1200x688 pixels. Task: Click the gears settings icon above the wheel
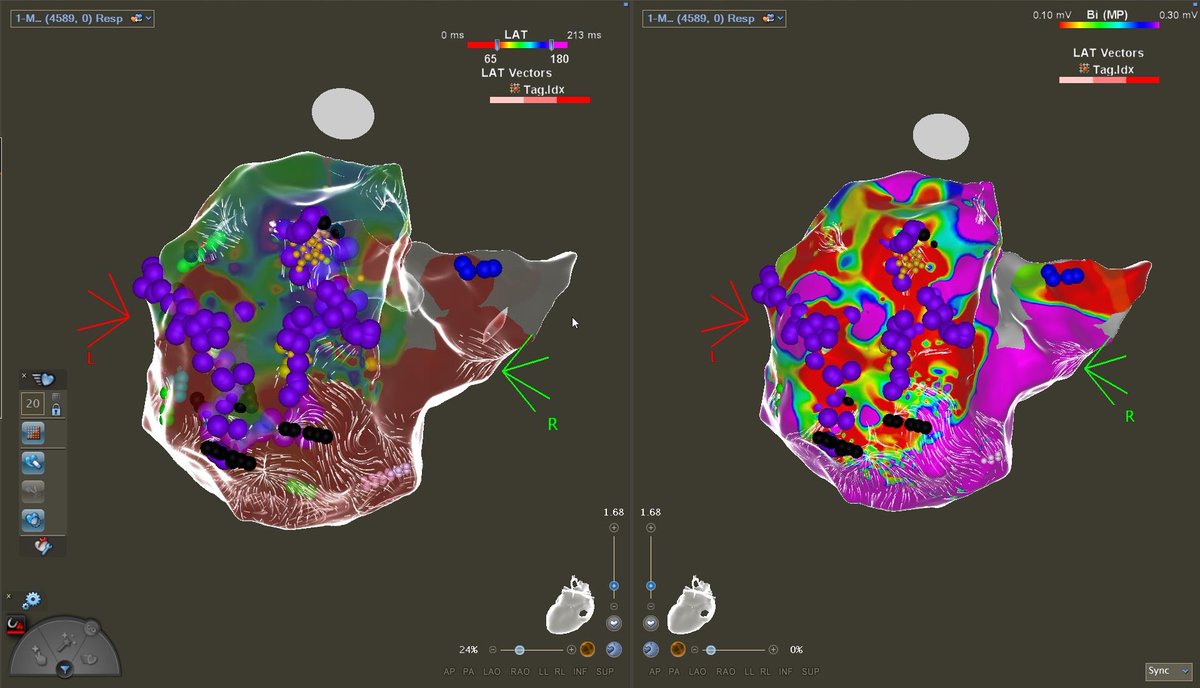point(32,600)
